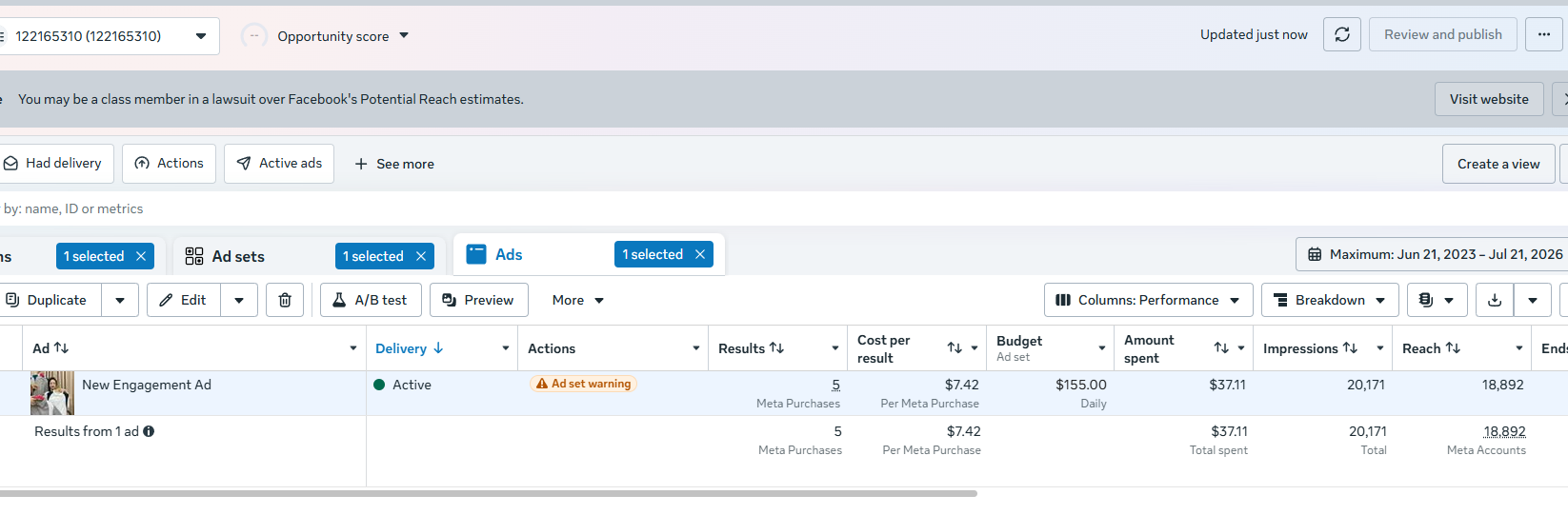Sort by Amount spent arrows

(x=1221, y=348)
